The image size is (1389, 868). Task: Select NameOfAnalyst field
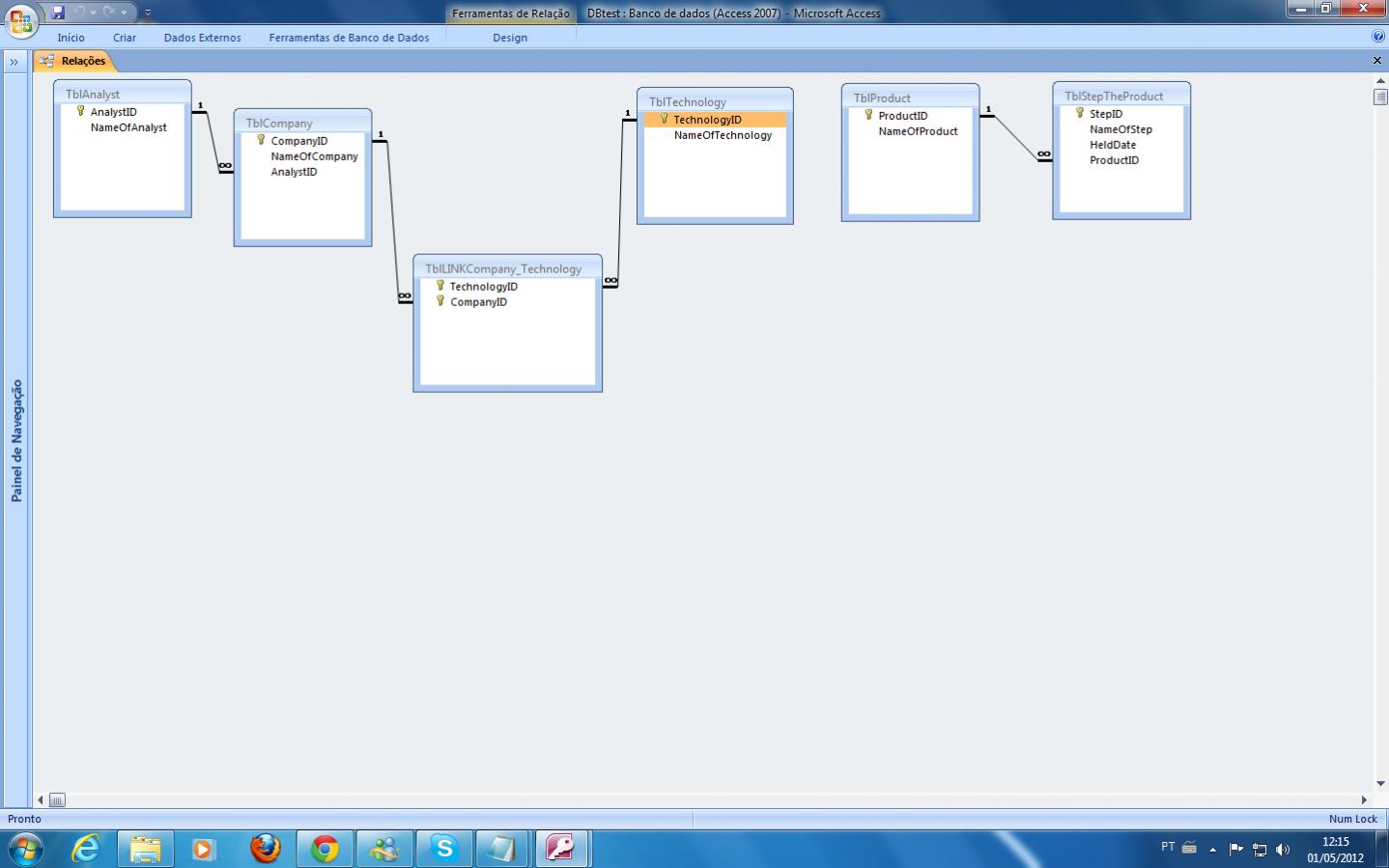pyautogui.click(x=128, y=127)
